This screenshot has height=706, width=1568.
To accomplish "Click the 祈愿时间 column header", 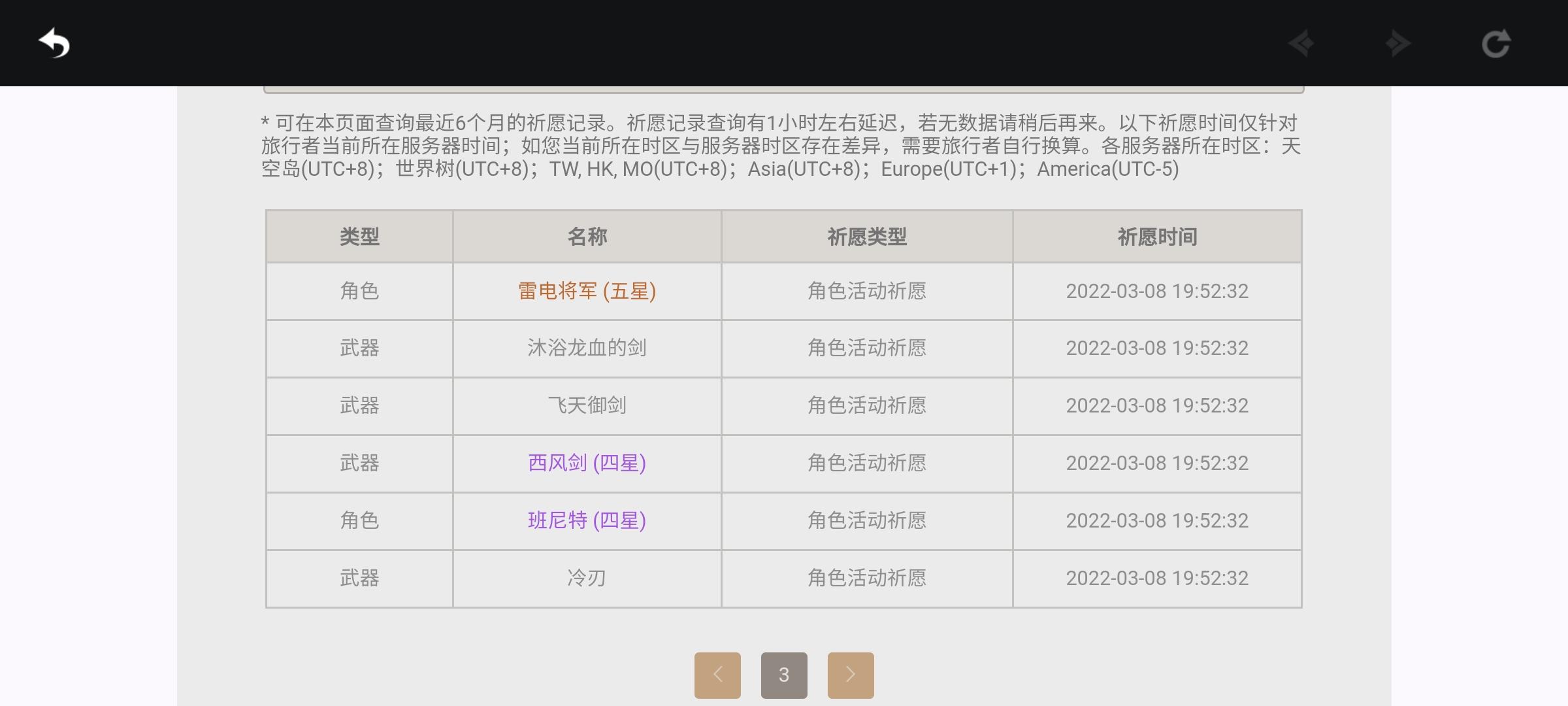I will (1157, 237).
